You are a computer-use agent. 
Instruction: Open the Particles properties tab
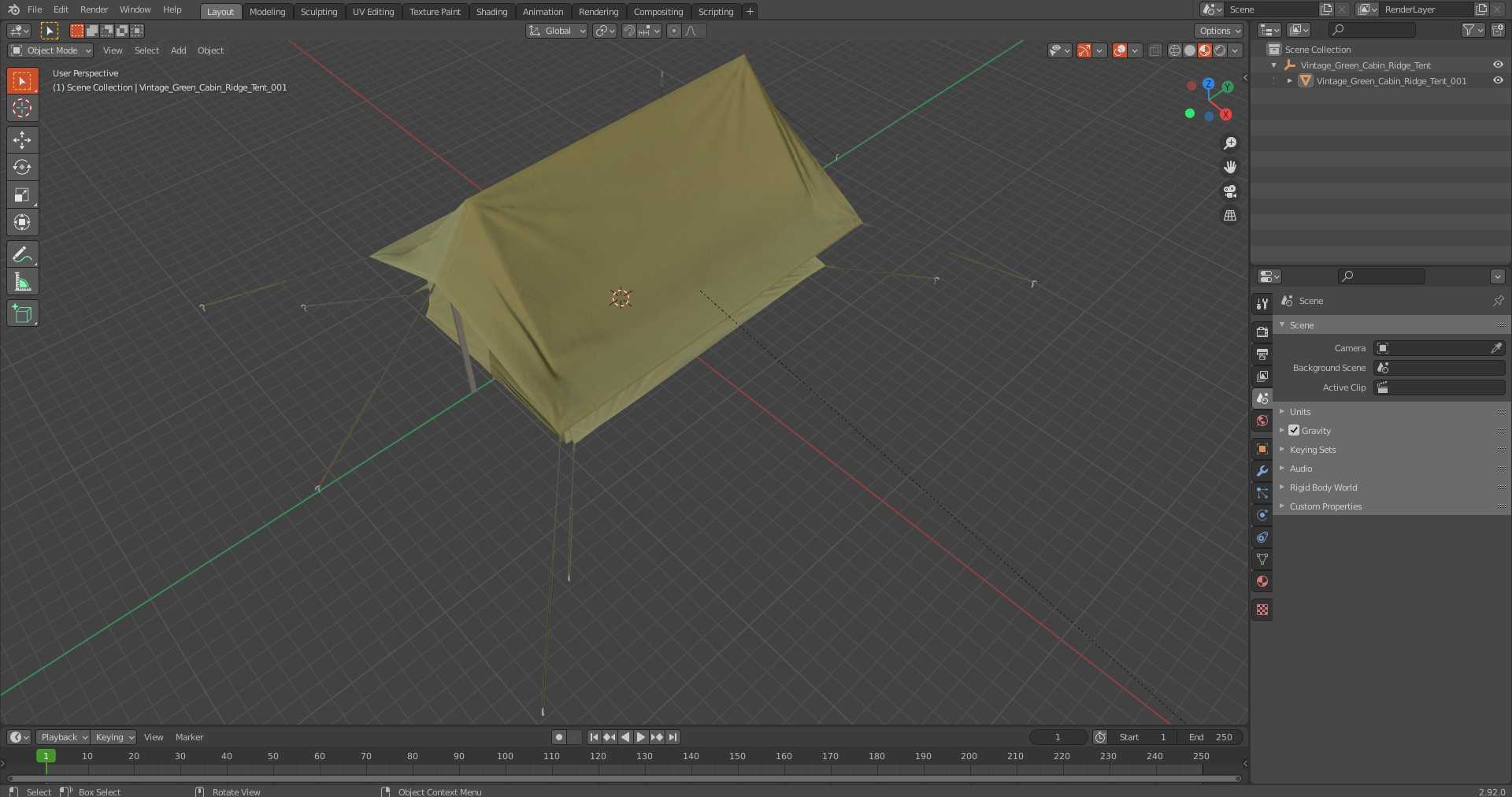coord(1262,493)
